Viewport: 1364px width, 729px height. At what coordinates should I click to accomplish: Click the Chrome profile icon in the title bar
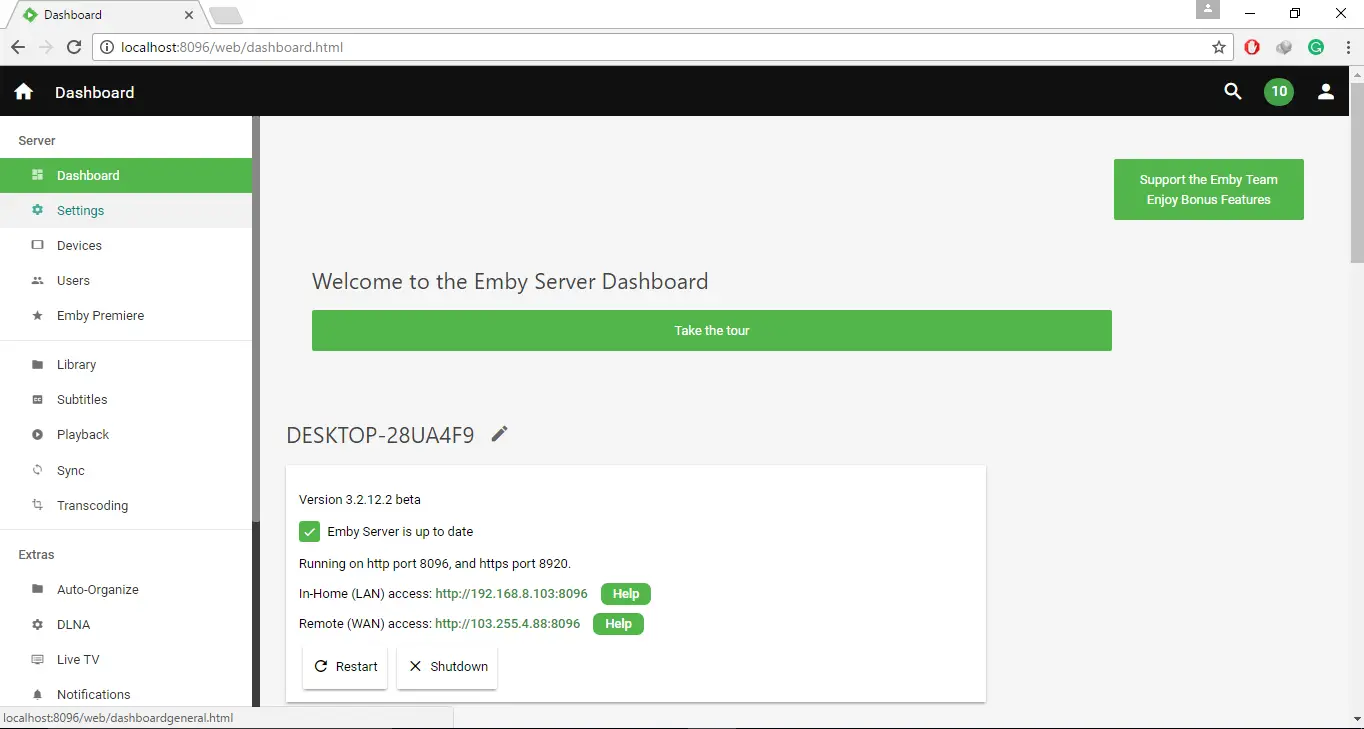click(1208, 9)
